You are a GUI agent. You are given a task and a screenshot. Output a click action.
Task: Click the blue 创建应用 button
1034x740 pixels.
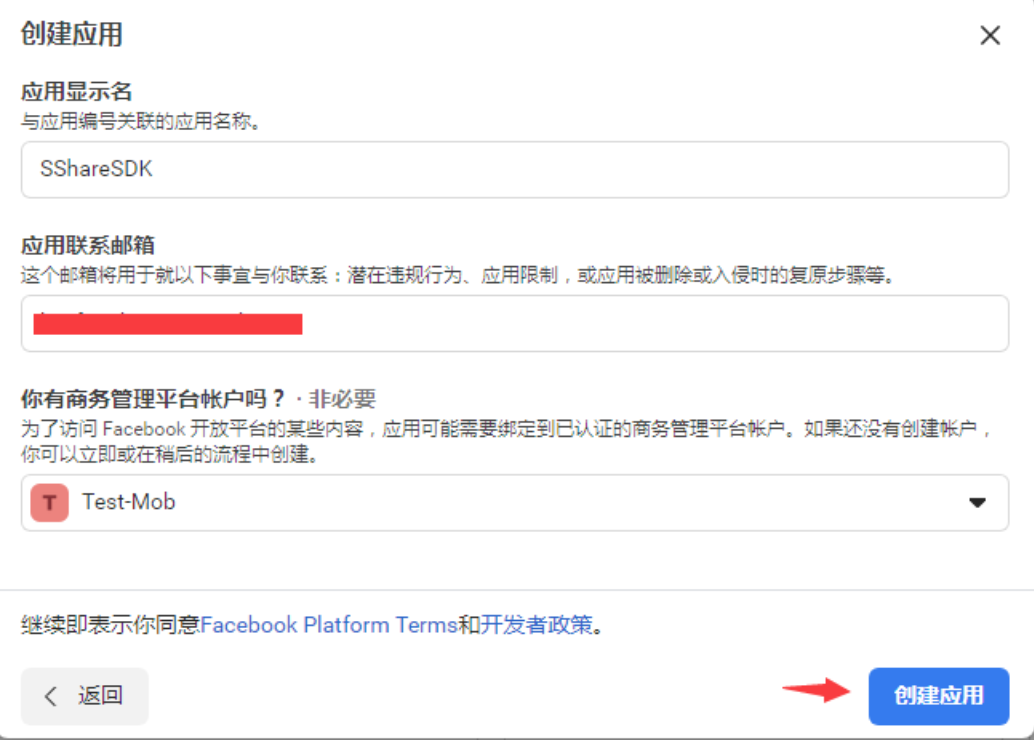(x=938, y=696)
